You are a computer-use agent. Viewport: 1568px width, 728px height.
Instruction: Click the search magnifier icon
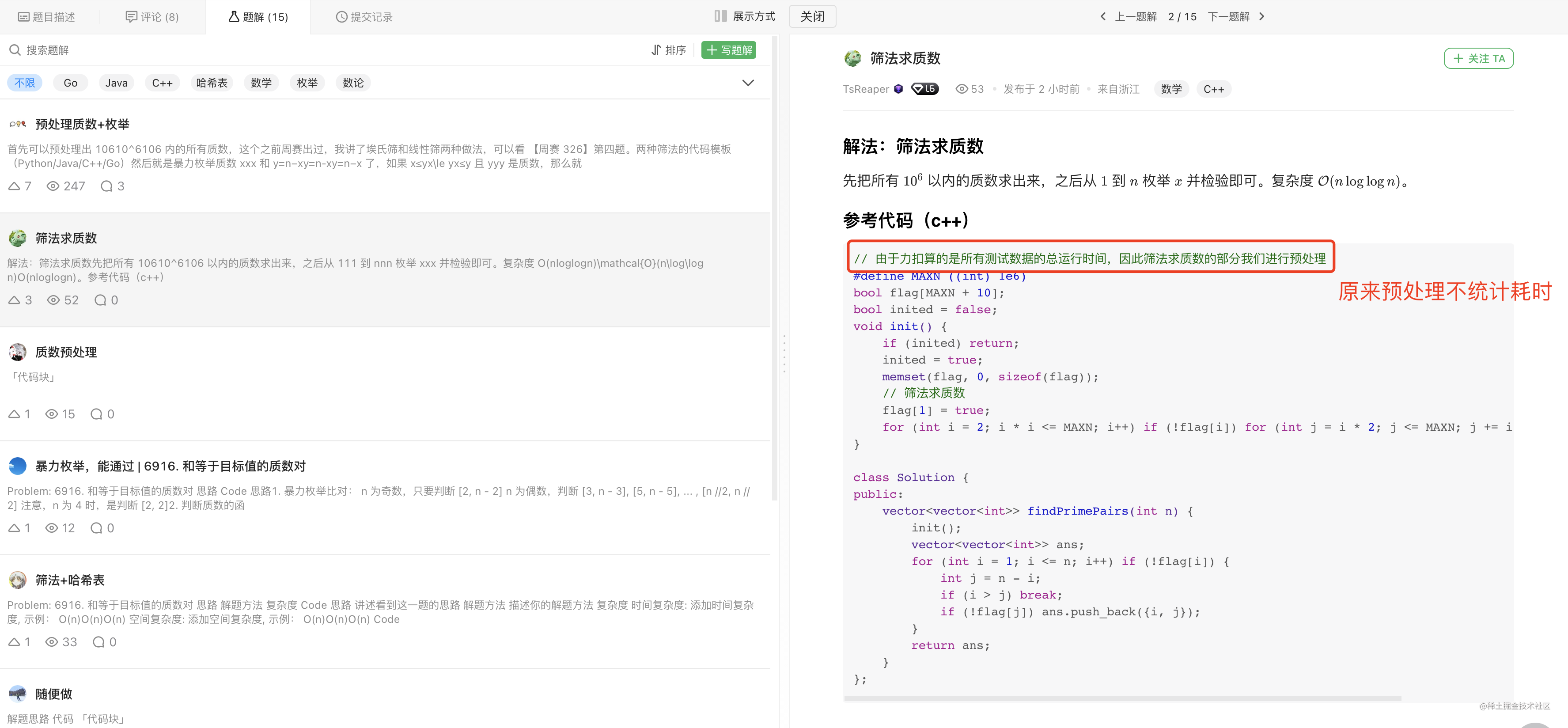[x=15, y=50]
